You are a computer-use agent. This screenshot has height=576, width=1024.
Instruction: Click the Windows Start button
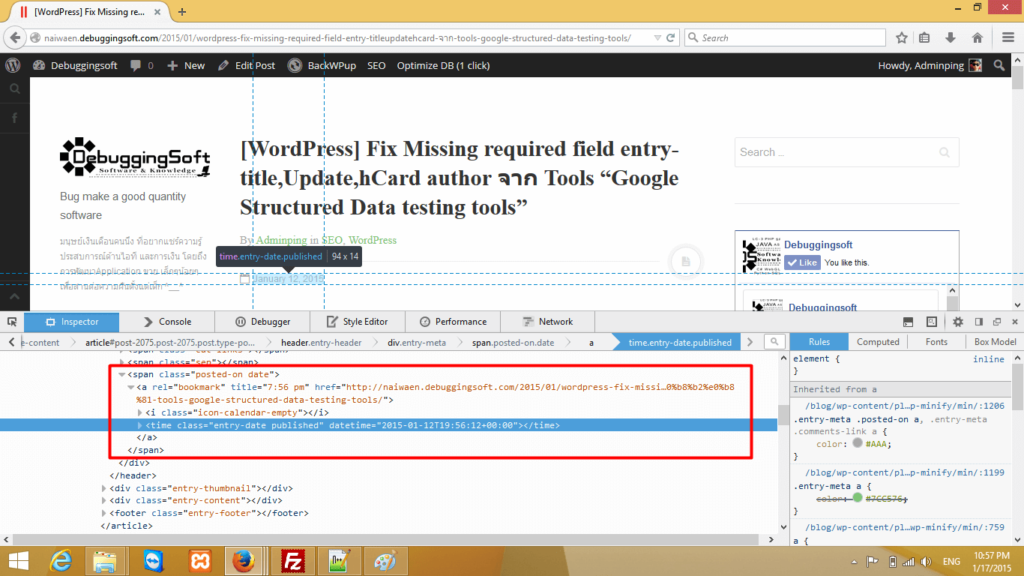point(18,561)
